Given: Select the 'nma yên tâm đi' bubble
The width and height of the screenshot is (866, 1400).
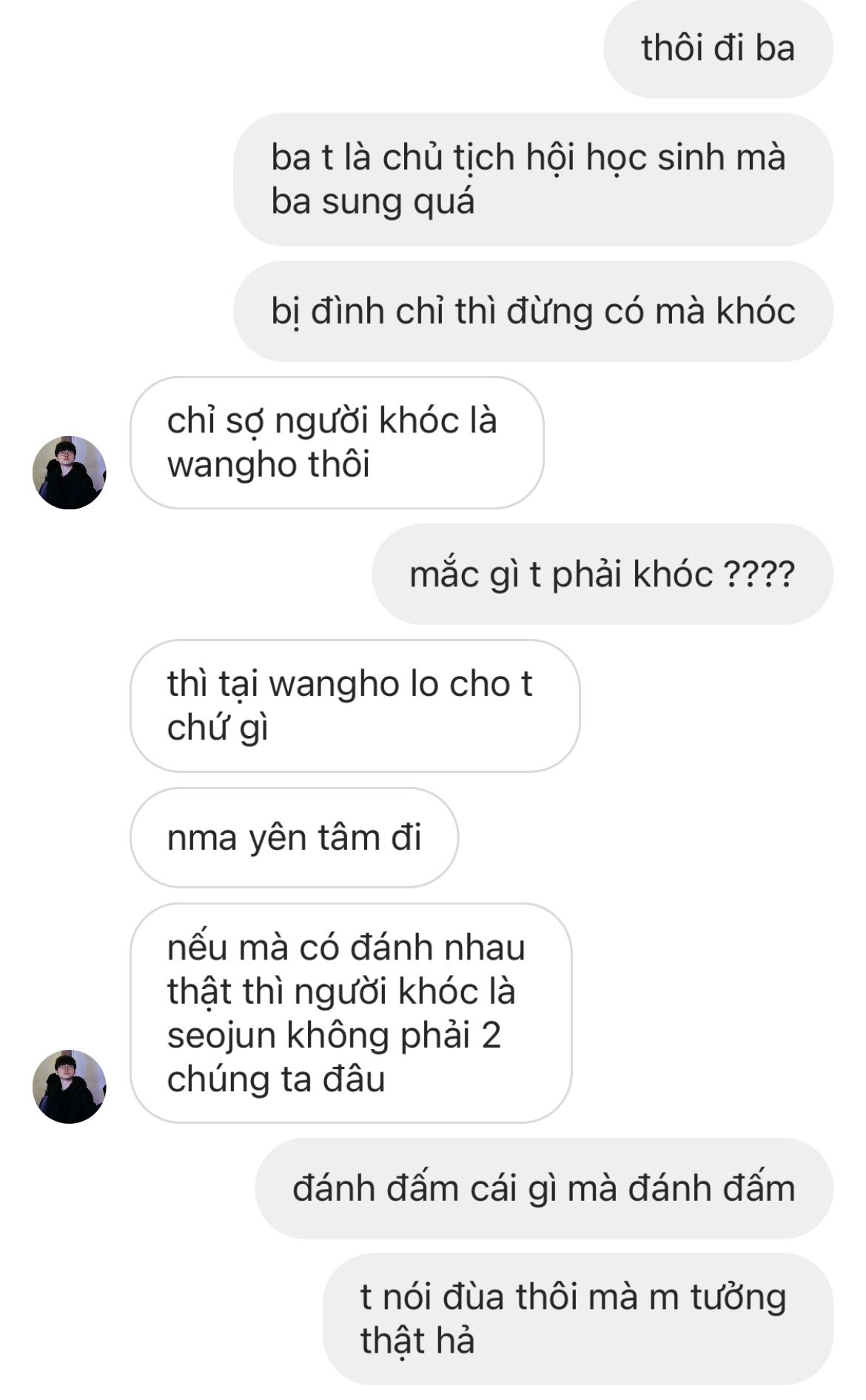Looking at the screenshot, I should [x=294, y=837].
